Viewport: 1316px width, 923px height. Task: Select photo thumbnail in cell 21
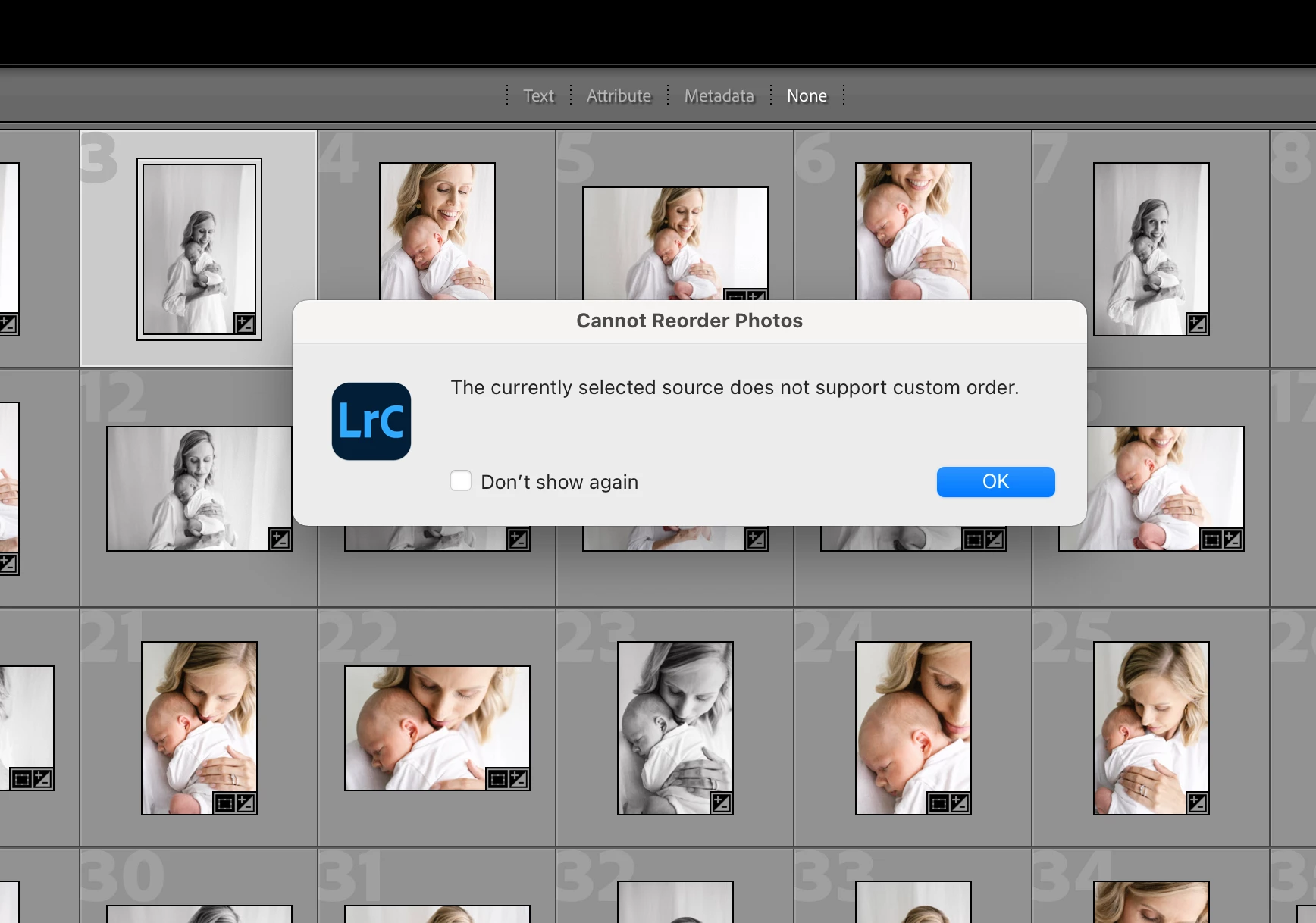coord(199,728)
